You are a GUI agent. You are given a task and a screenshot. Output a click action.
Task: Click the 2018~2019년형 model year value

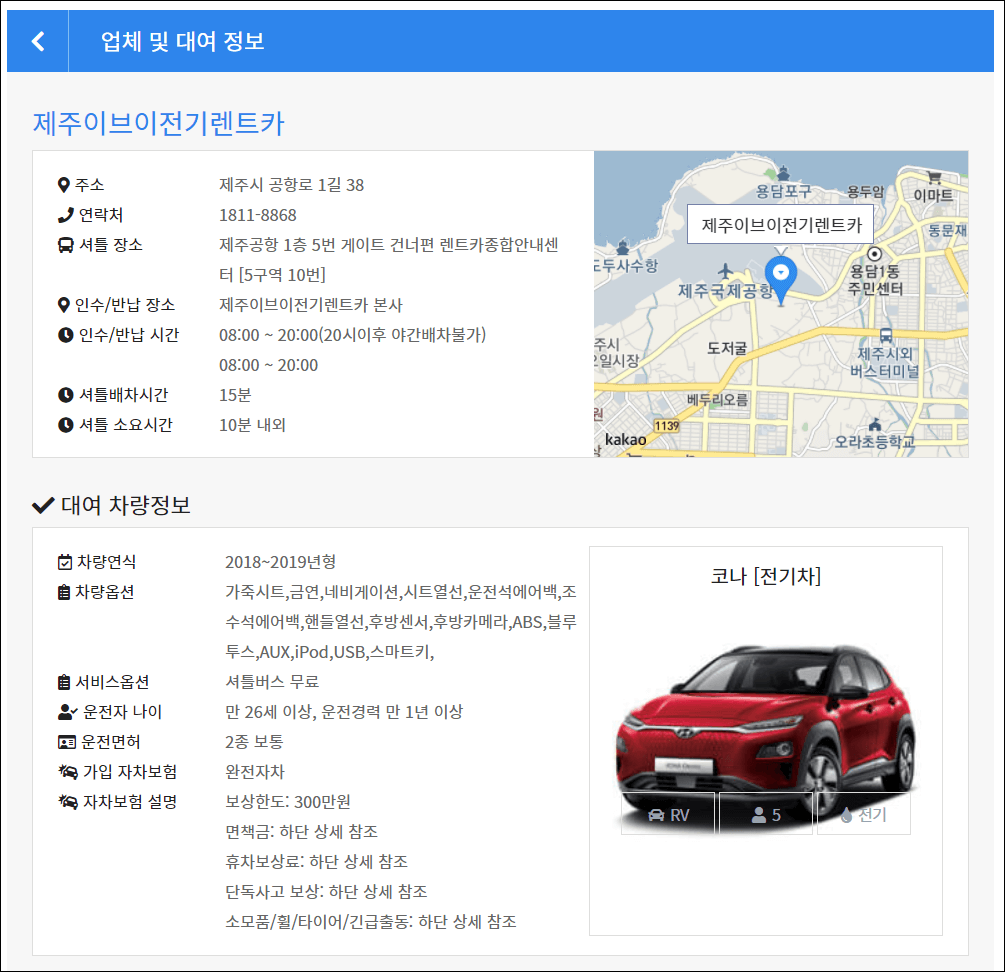(x=281, y=562)
